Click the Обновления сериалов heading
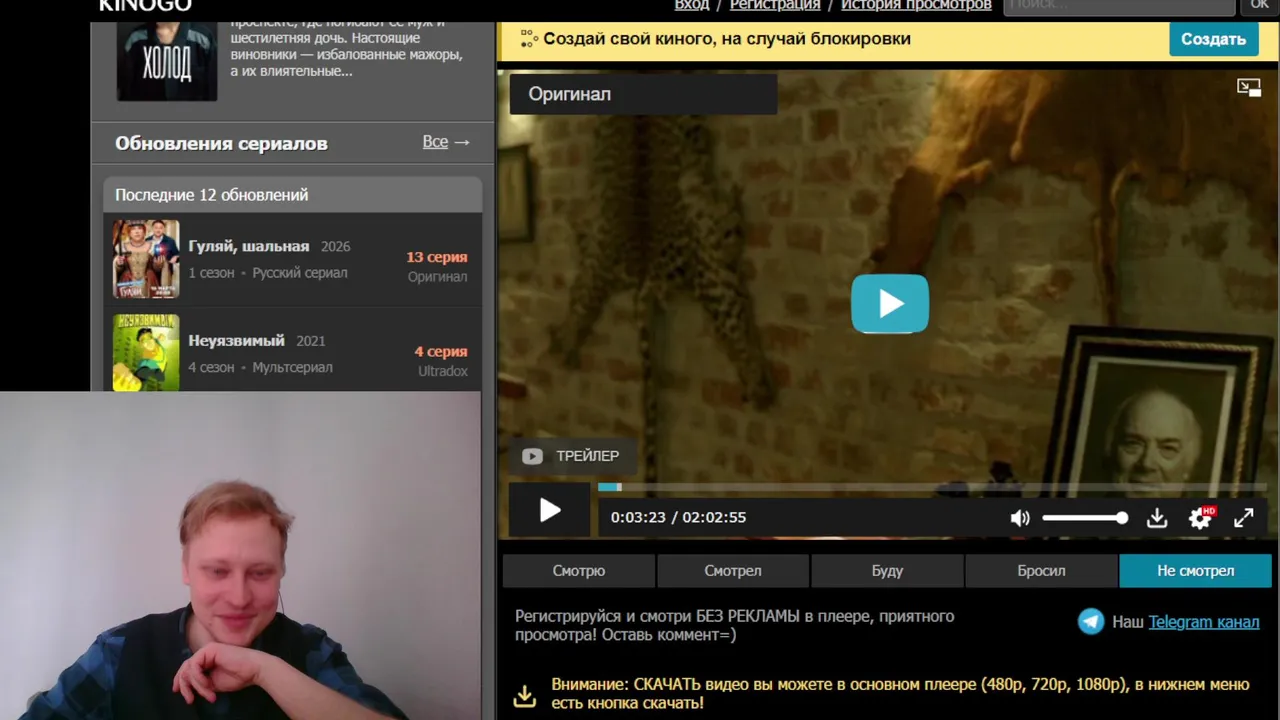Image resolution: width=1280 pixels, height=720 pixels. click(x=221, y=143)
